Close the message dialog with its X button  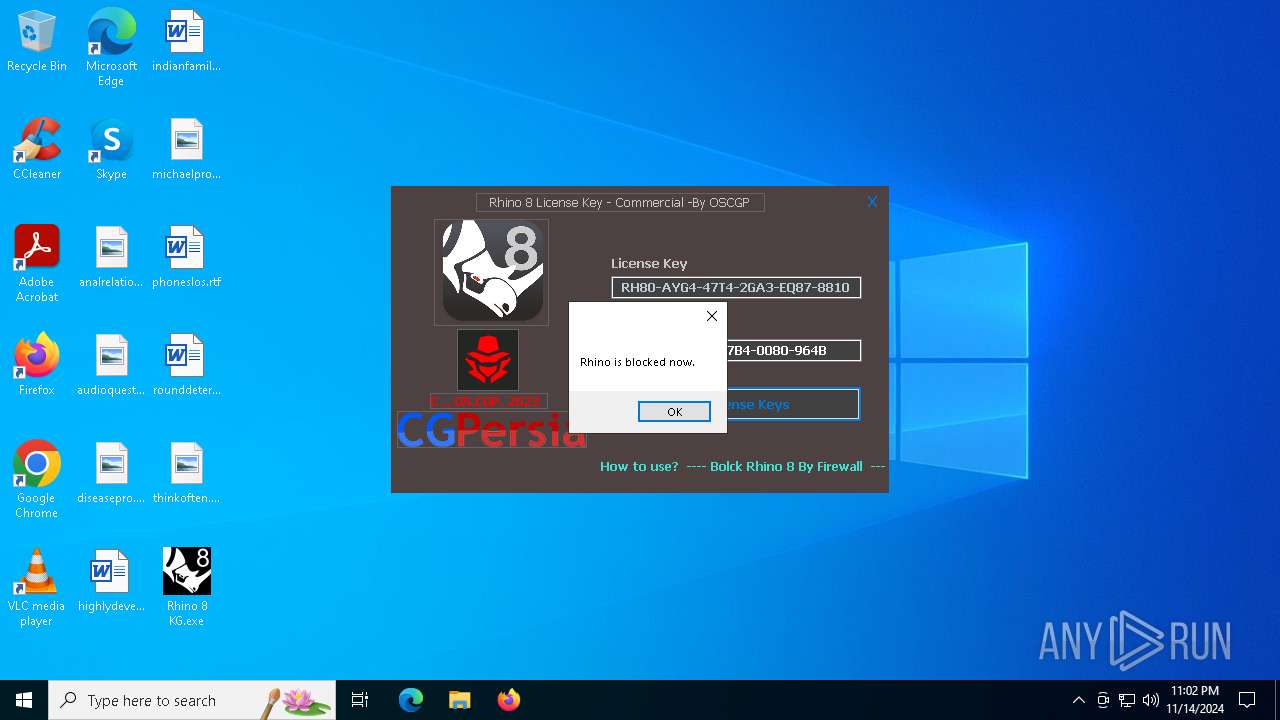pos(712,316)
